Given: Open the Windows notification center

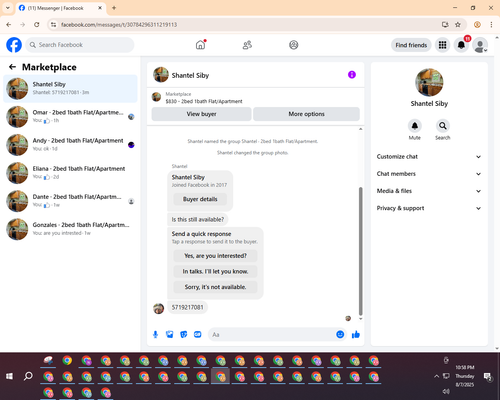Looking at the screenshot, I should pos(488,377).
